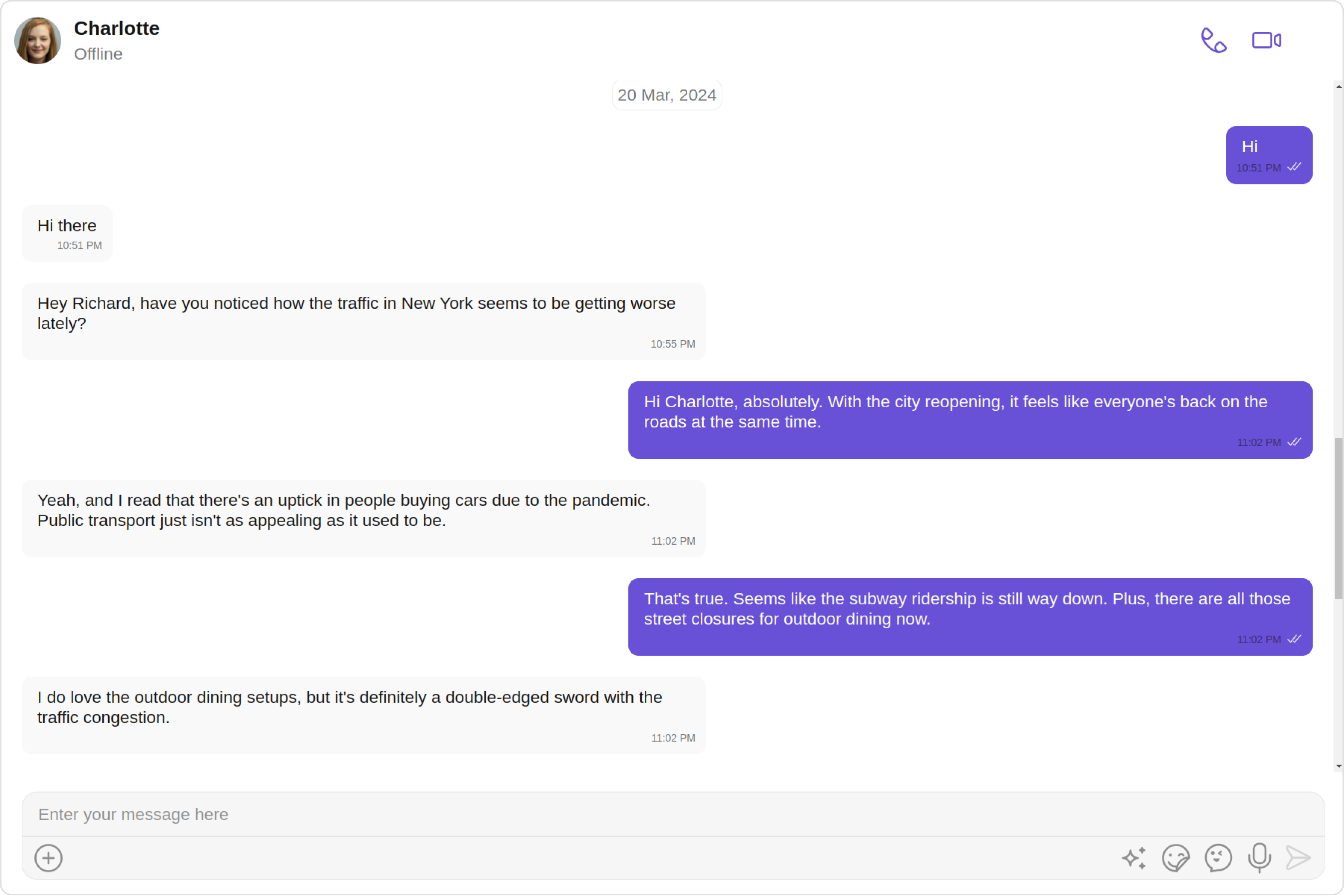Click the chat scrollbar thumb
The image size is (1344, 896).
coord(1339,518)
